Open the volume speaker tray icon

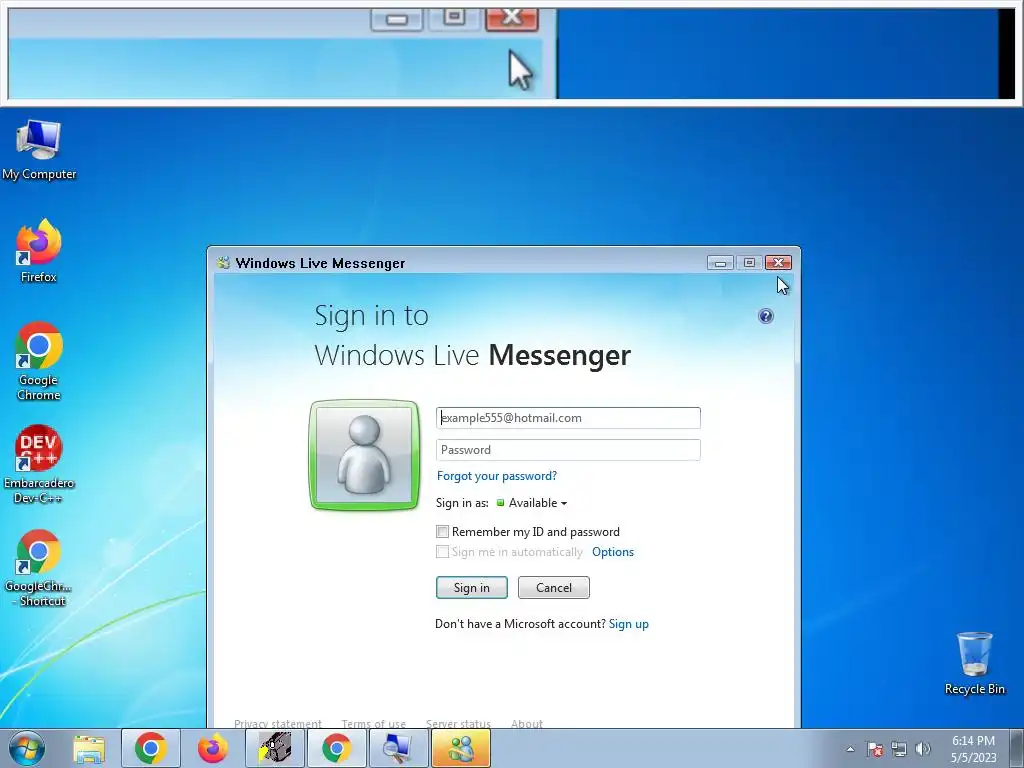pos(923,749)
